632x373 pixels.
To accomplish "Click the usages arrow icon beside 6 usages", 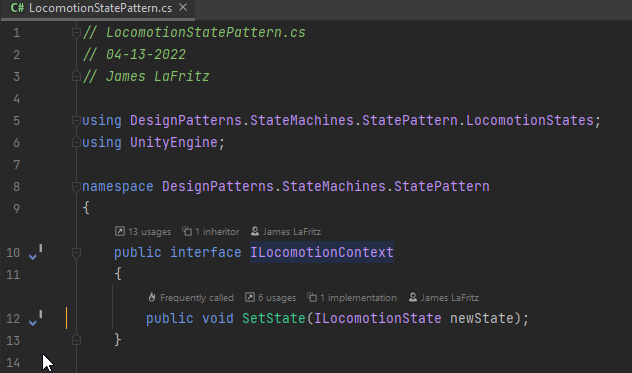I will [250, 297].
